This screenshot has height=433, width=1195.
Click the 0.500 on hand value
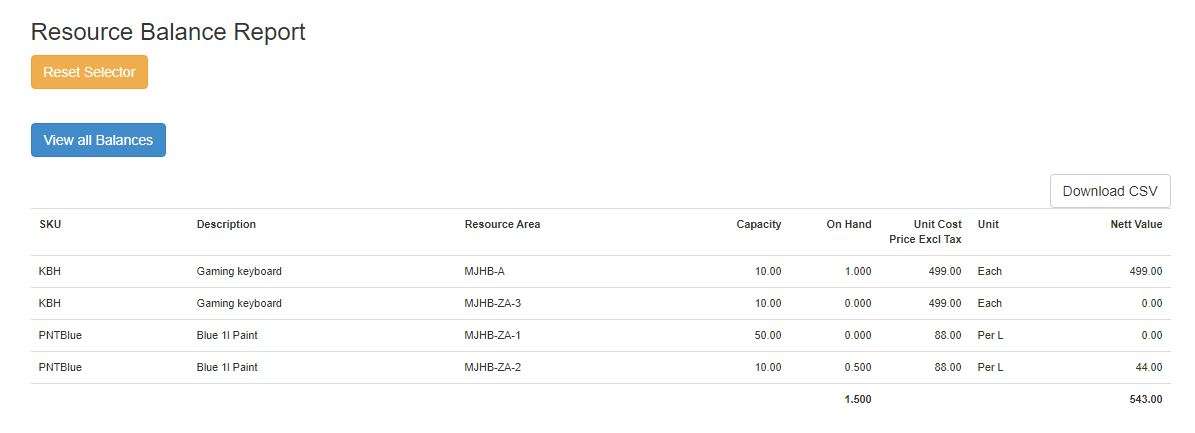coord(857,367)
